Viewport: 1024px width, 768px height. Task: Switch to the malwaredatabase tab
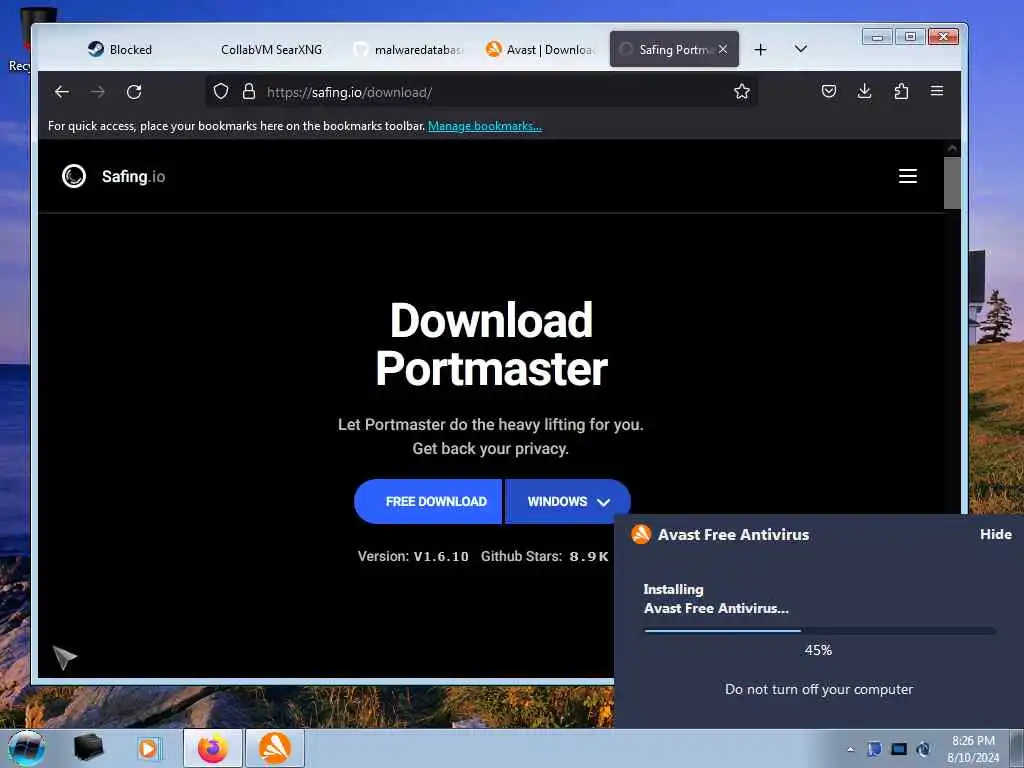[409, 49]
